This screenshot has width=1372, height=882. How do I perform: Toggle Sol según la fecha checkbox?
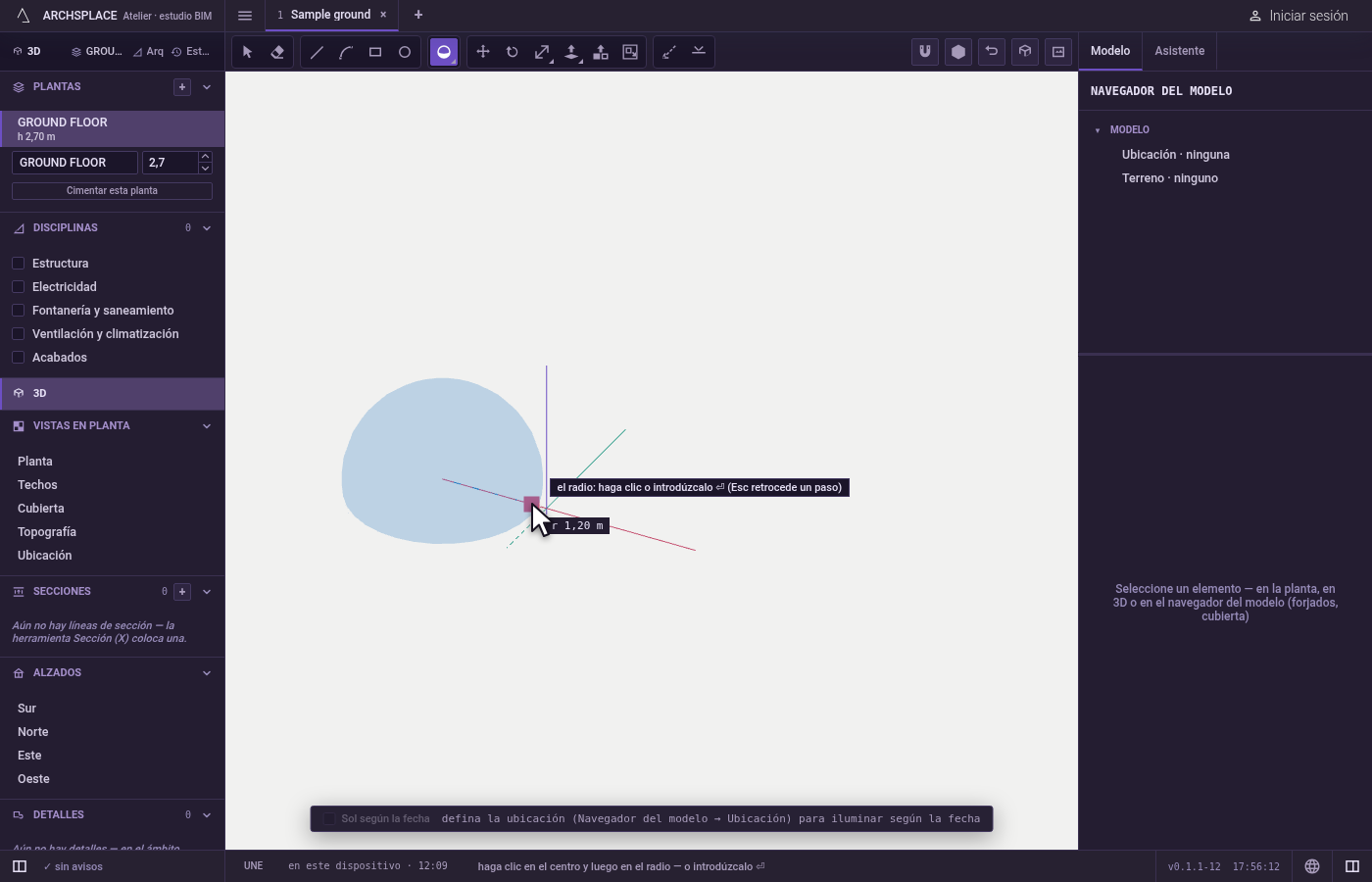click(329, 818)
